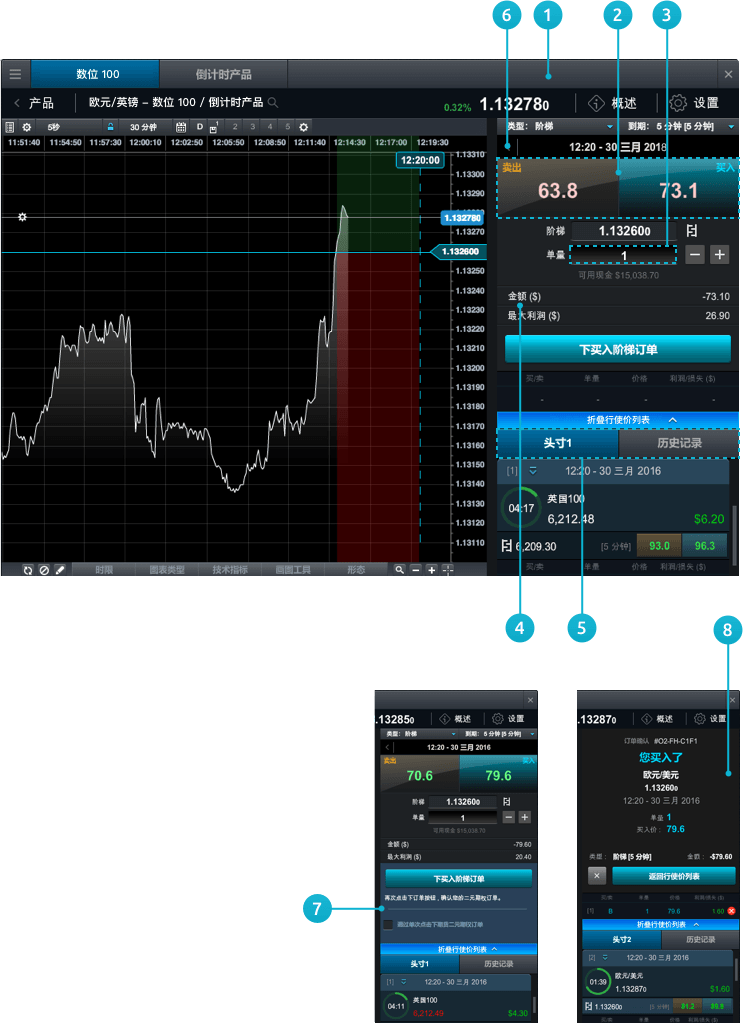Open the 时限 menu

coord(103,570)
